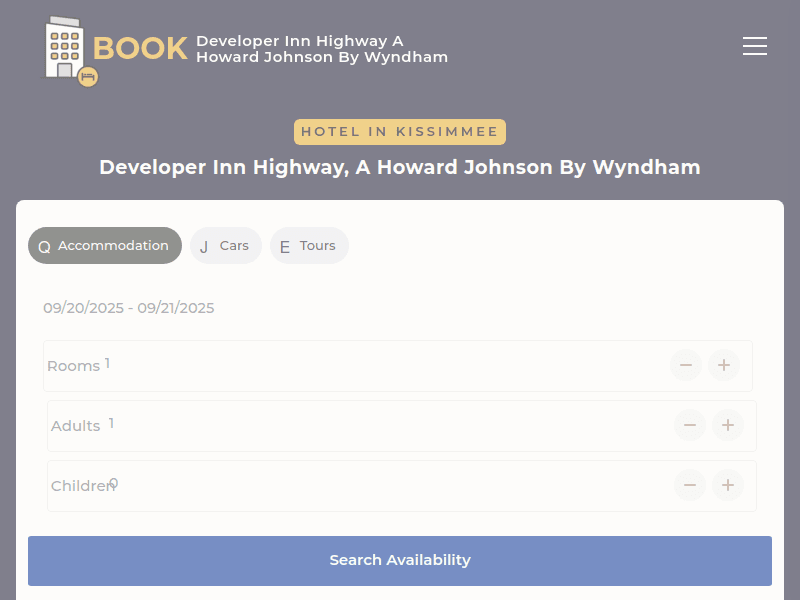
Task: Reduce Adults count using minus button
Action: click(689, 426)
